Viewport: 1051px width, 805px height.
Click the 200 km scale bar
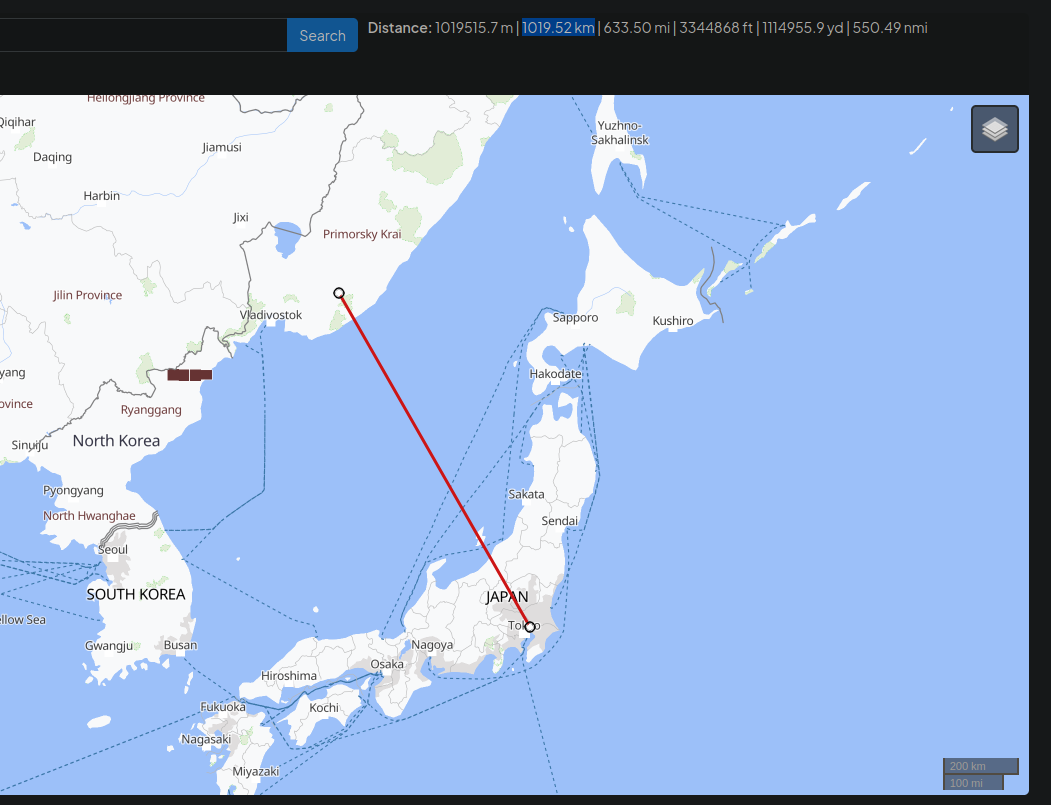tap(981, 766)
